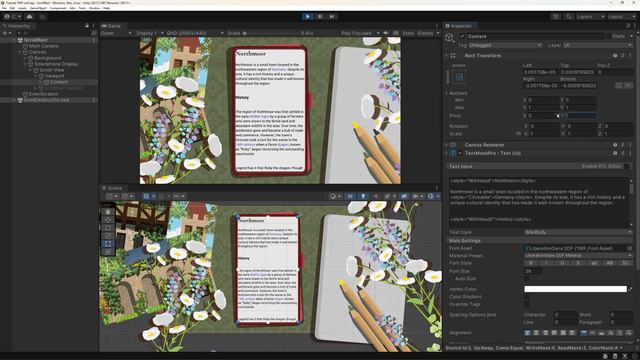The height and width of the screenshot is (360, 640).
Task: Toggle the Auto Size checkbox
Action: (527, 279)
